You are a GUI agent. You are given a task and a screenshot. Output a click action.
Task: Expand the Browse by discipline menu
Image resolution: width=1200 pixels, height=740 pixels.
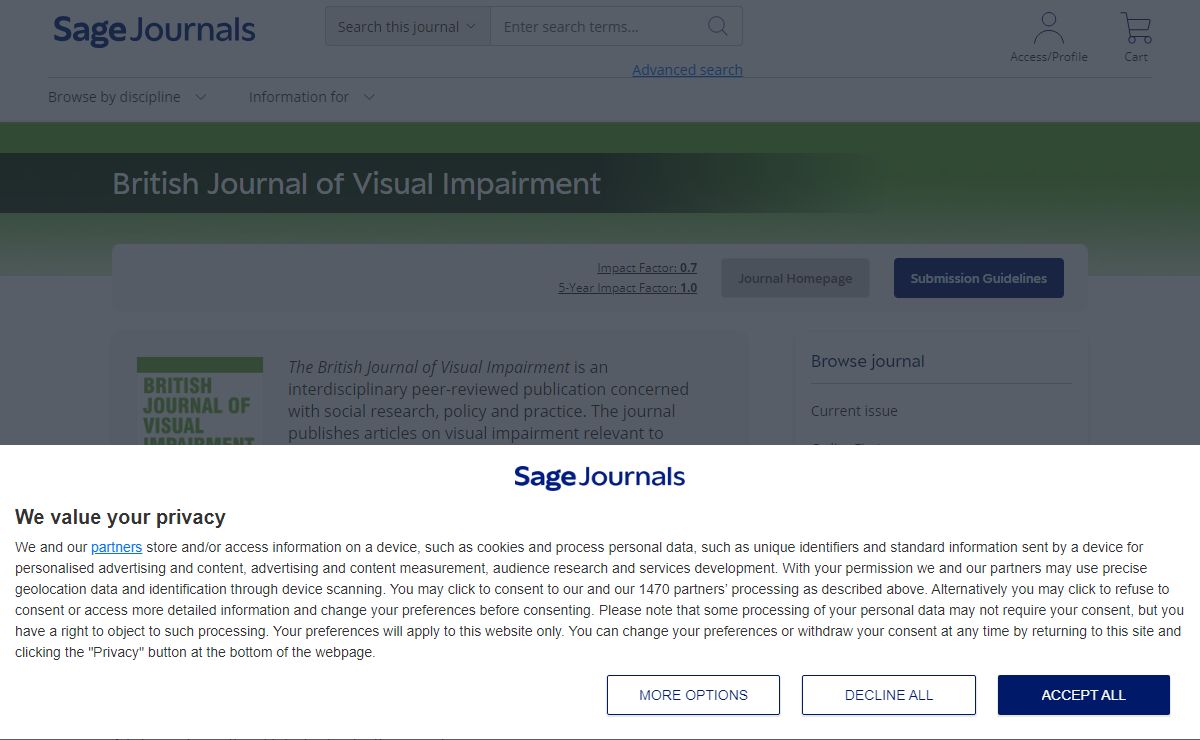click(x=127, y=97)
